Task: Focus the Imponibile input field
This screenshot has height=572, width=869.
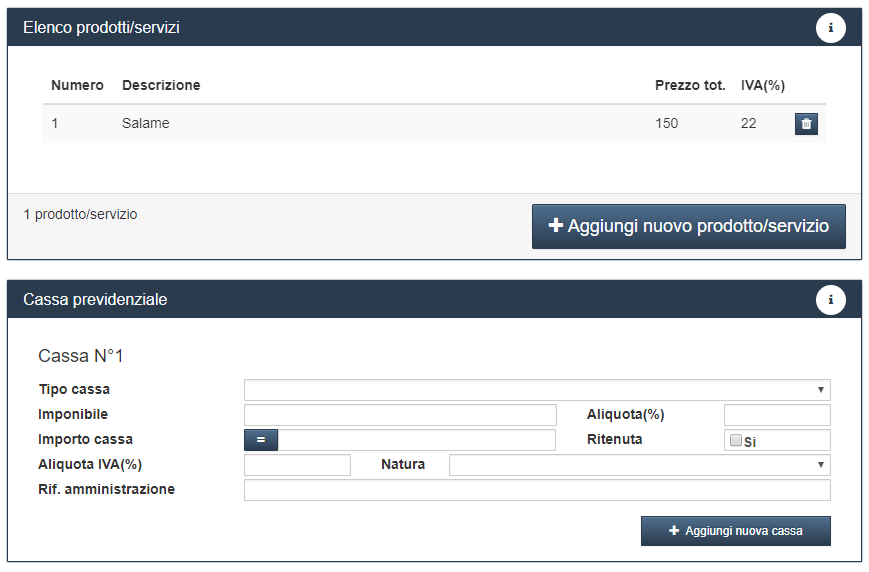Action: pos(400,415)
